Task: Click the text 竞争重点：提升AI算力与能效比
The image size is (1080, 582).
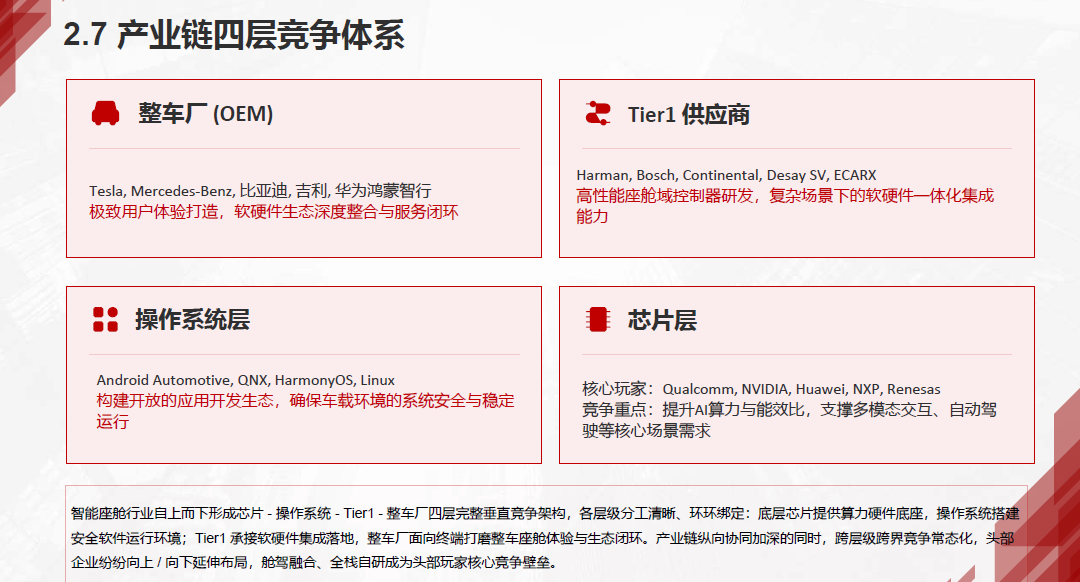Action: [x=693, y=410]
